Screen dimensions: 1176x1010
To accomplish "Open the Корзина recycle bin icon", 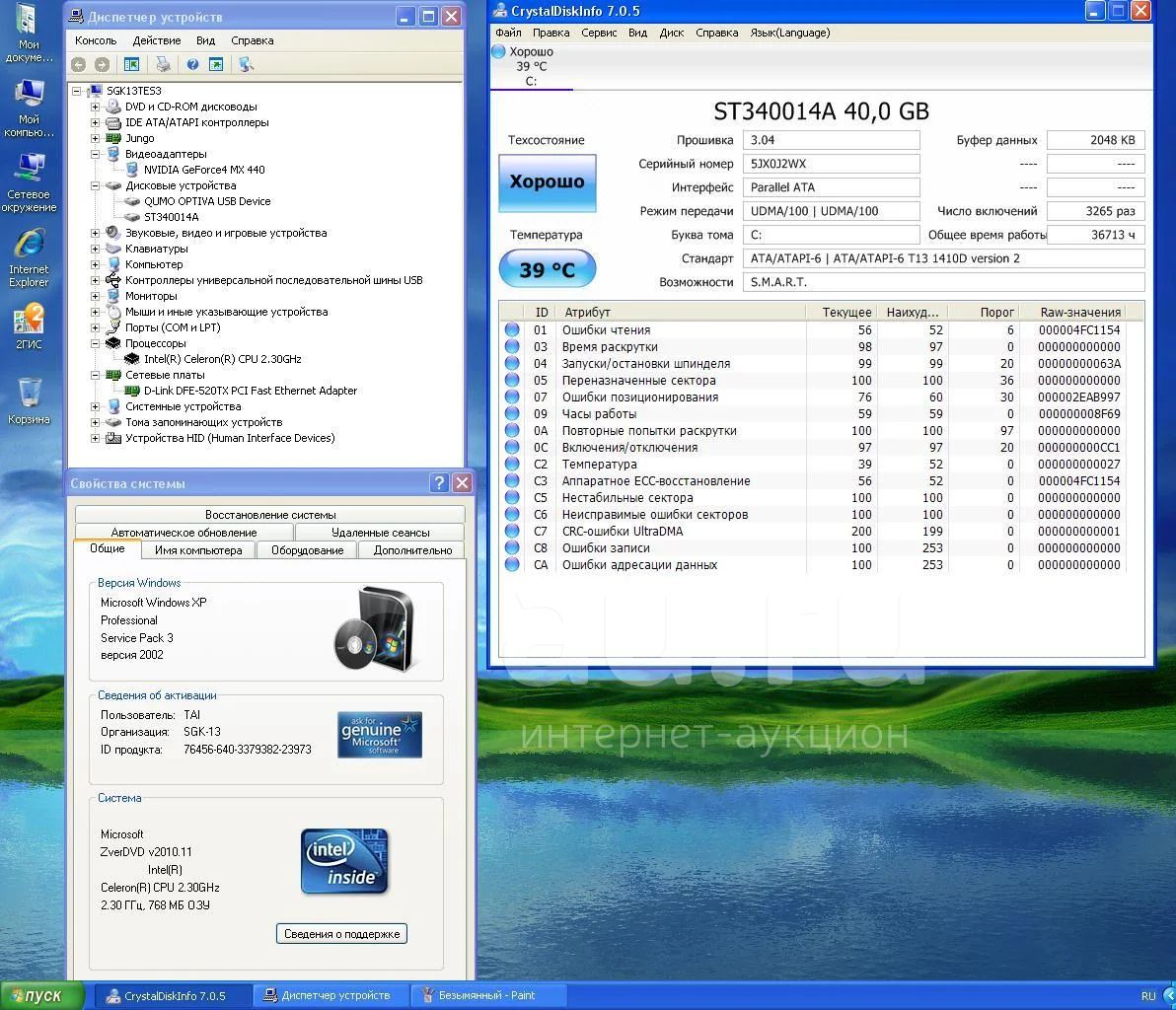I will 30,393.
